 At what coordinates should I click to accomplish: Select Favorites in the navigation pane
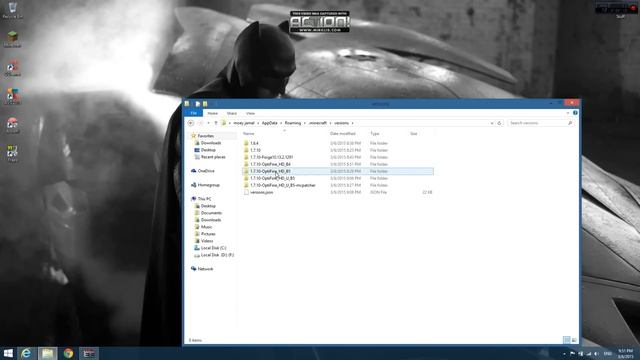(205, 136)
